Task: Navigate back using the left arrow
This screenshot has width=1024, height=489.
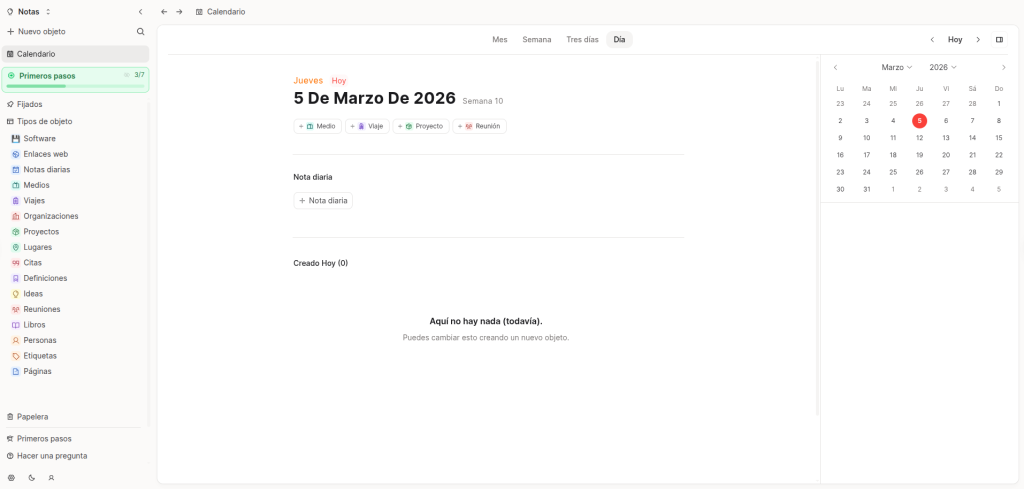Action: (164, 12)
